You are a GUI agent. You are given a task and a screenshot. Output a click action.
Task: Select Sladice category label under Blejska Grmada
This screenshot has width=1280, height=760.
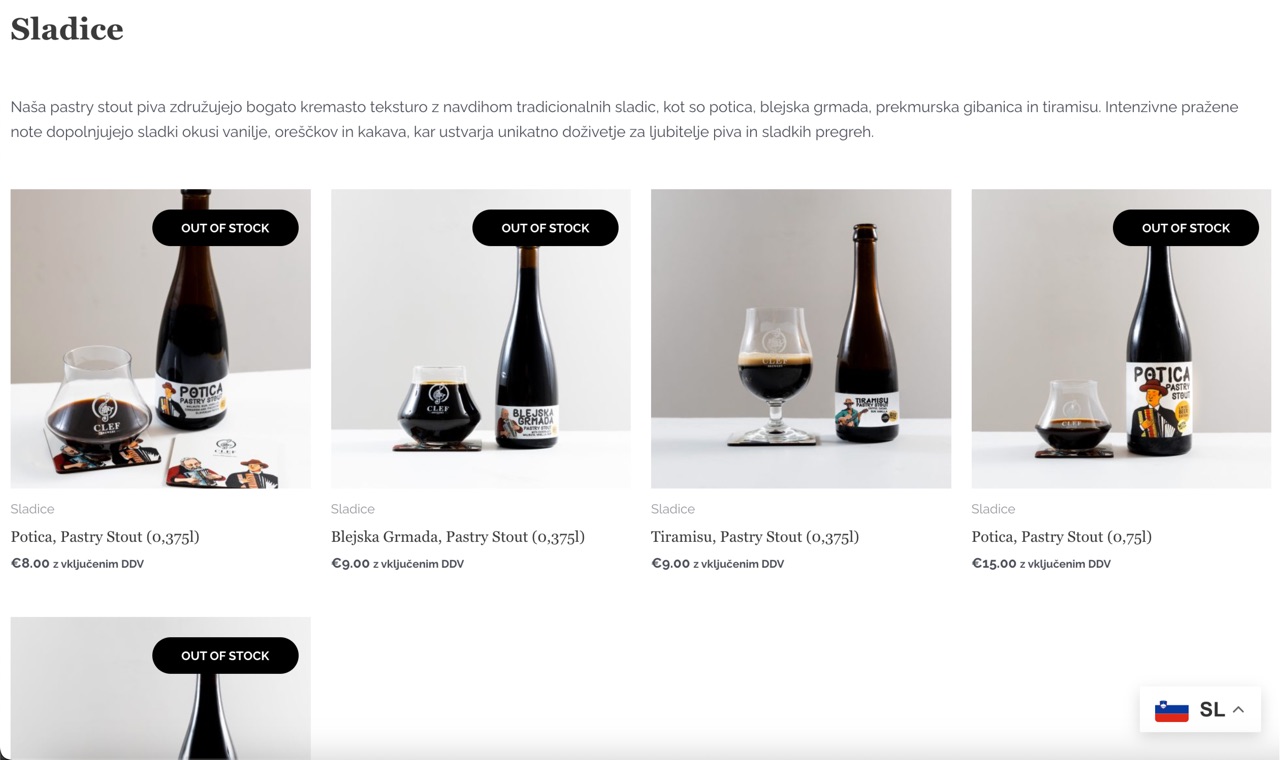[353, 509]
